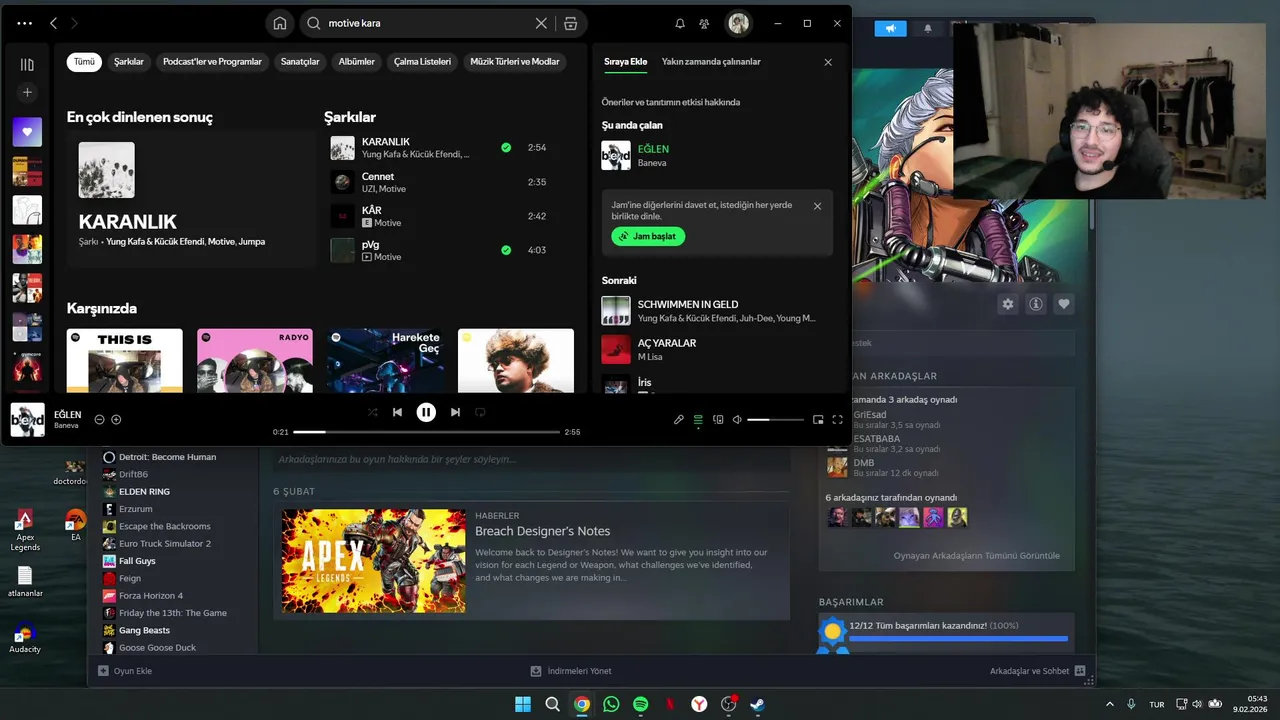Close the Spotify queue panel
This screenshot has height=720, width=1280.
point(828,62)
